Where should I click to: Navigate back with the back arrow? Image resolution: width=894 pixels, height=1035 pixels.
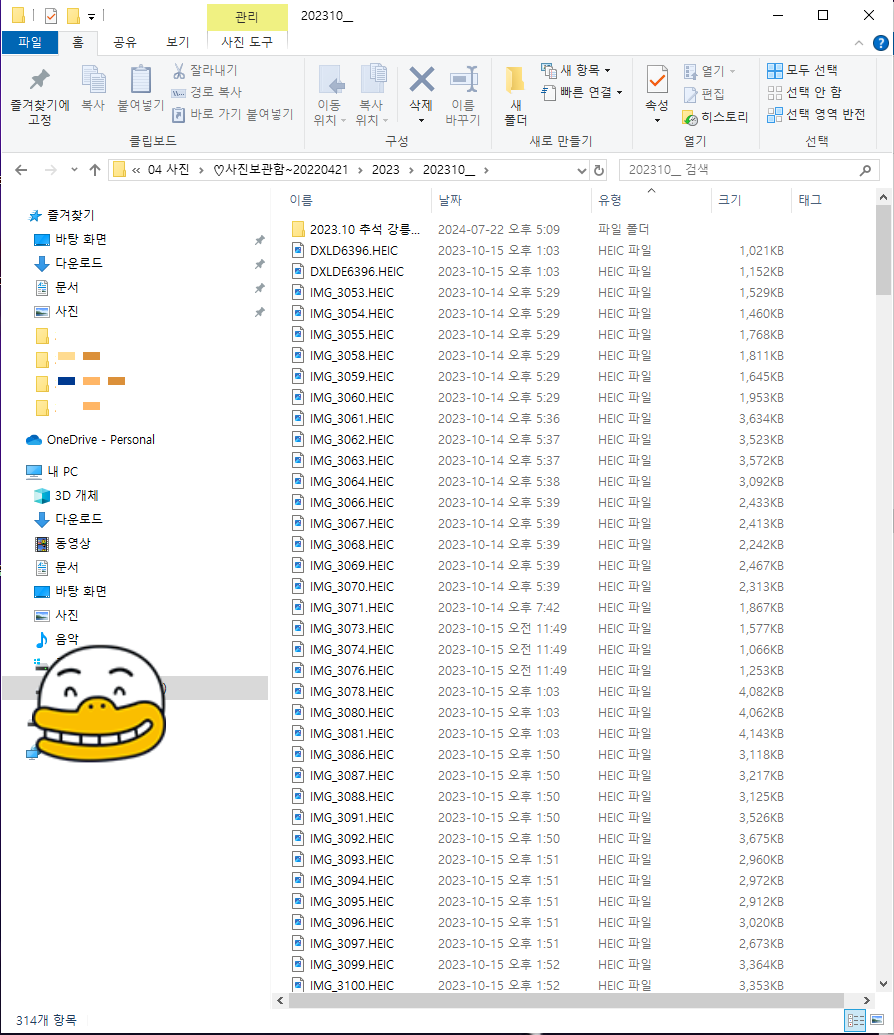point(20,170)
